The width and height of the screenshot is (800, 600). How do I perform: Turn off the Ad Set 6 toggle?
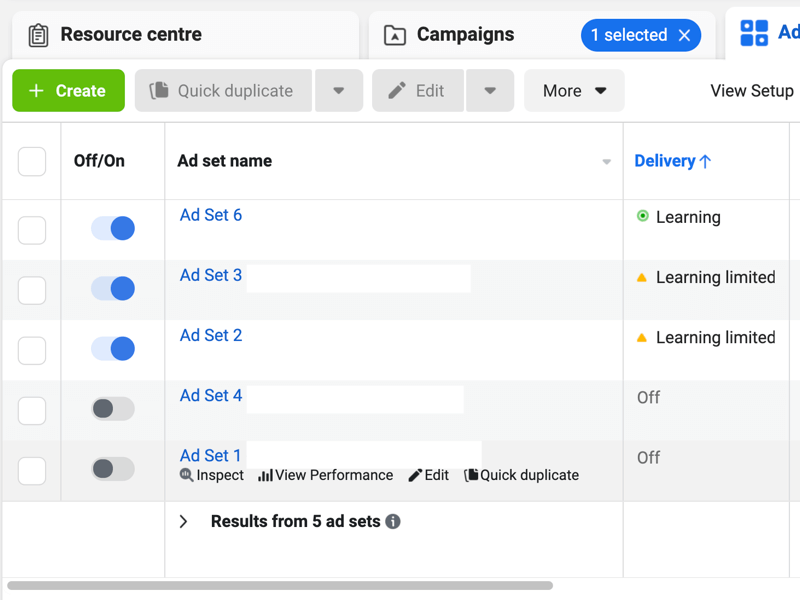113,229
